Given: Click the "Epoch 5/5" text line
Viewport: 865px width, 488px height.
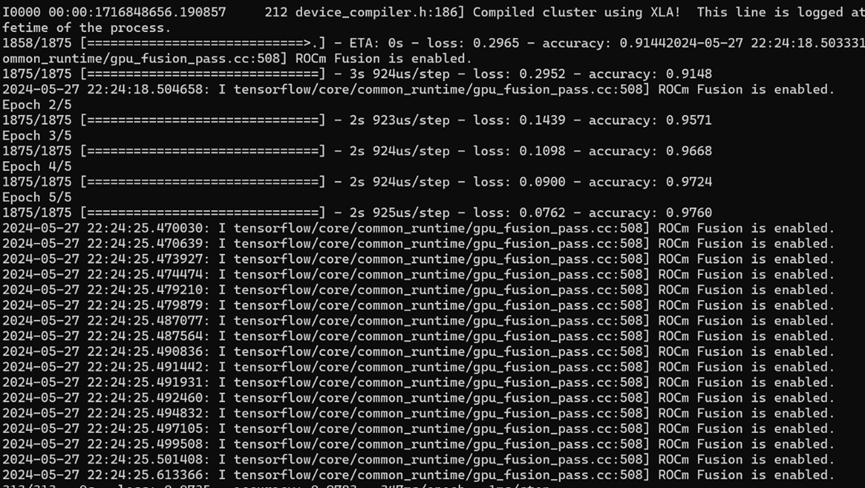Looking at the screenshot, I should tap(36, 198).
